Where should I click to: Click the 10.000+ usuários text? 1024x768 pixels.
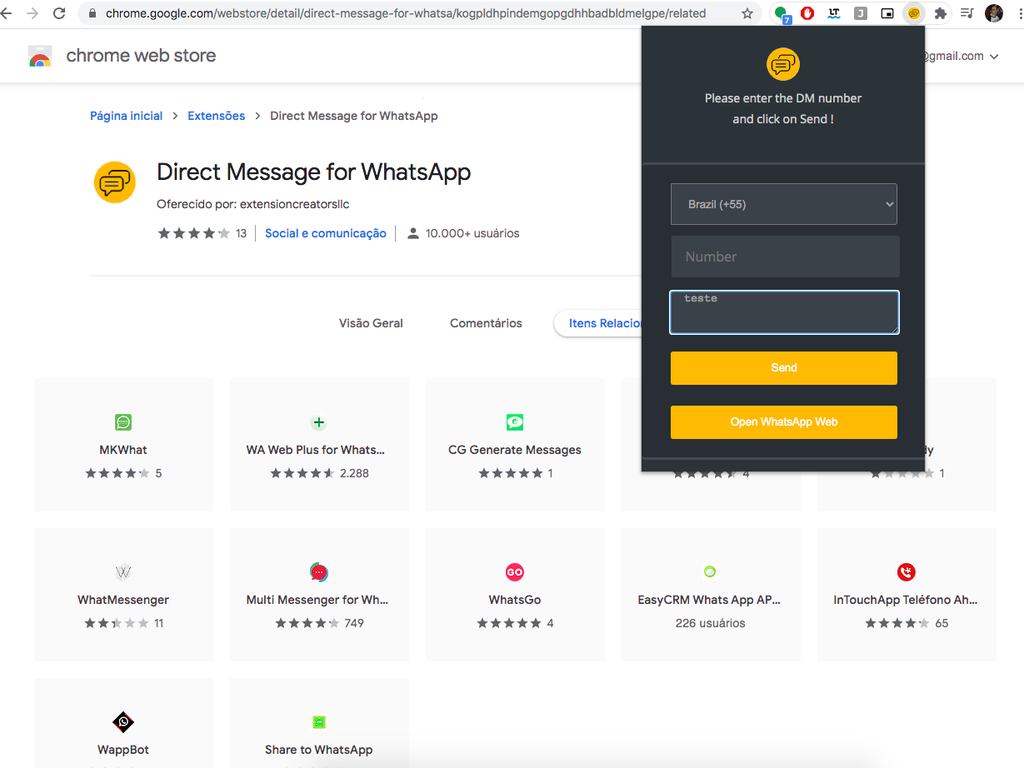[x=472, y=233]
